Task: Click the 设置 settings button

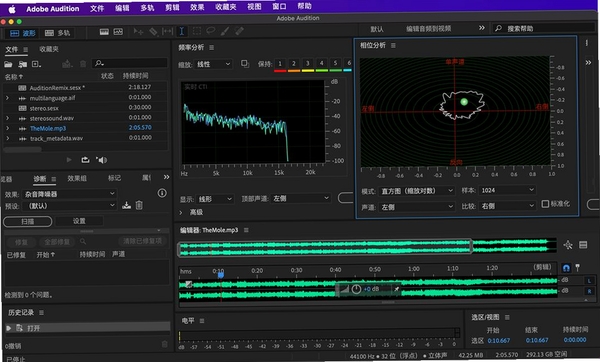Action: [79, 221]
